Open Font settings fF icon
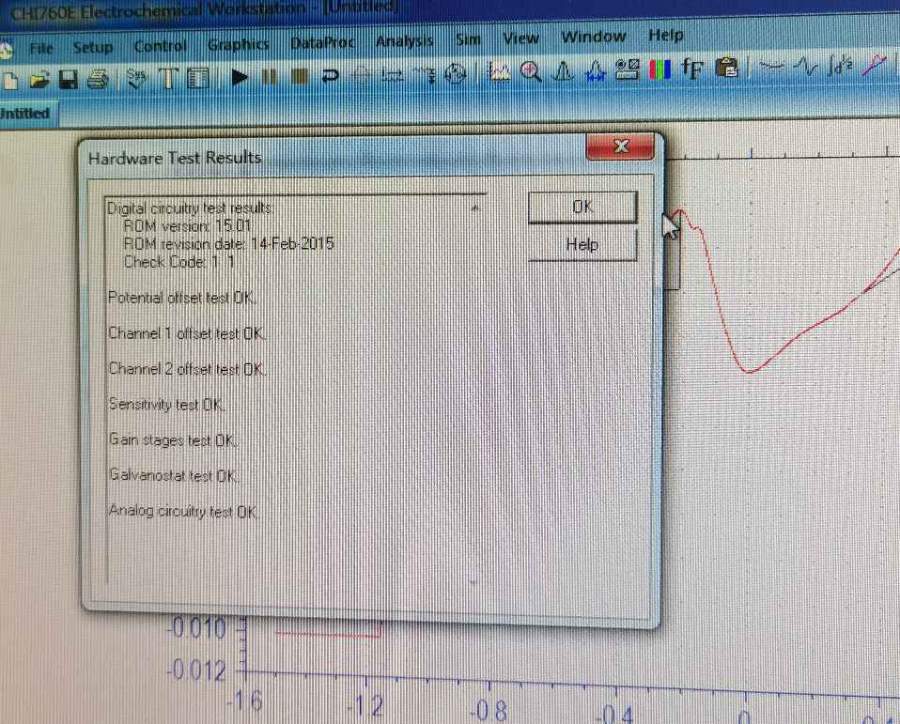 (x=692, y=69)
